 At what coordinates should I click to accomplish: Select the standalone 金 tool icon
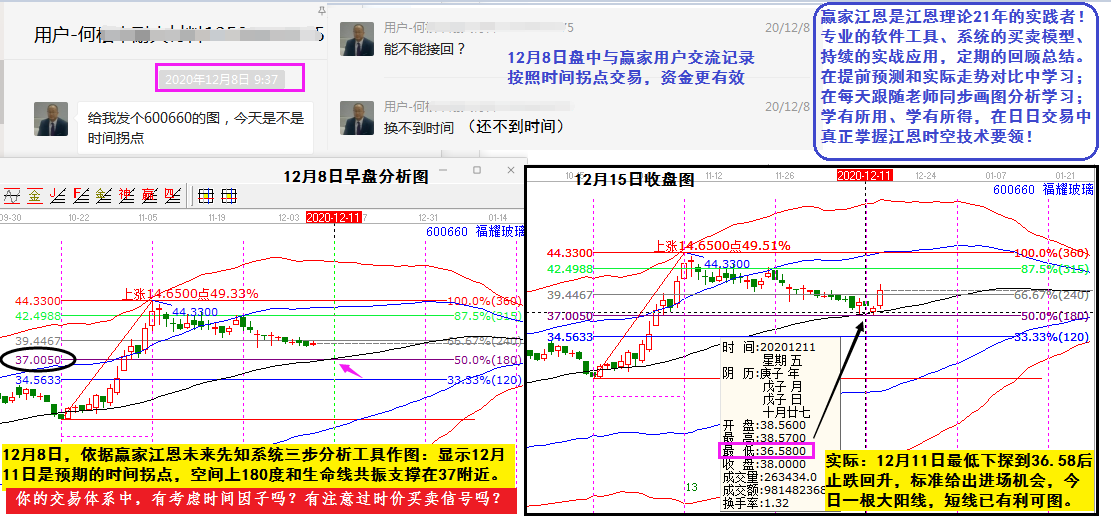tap(34, 196)
